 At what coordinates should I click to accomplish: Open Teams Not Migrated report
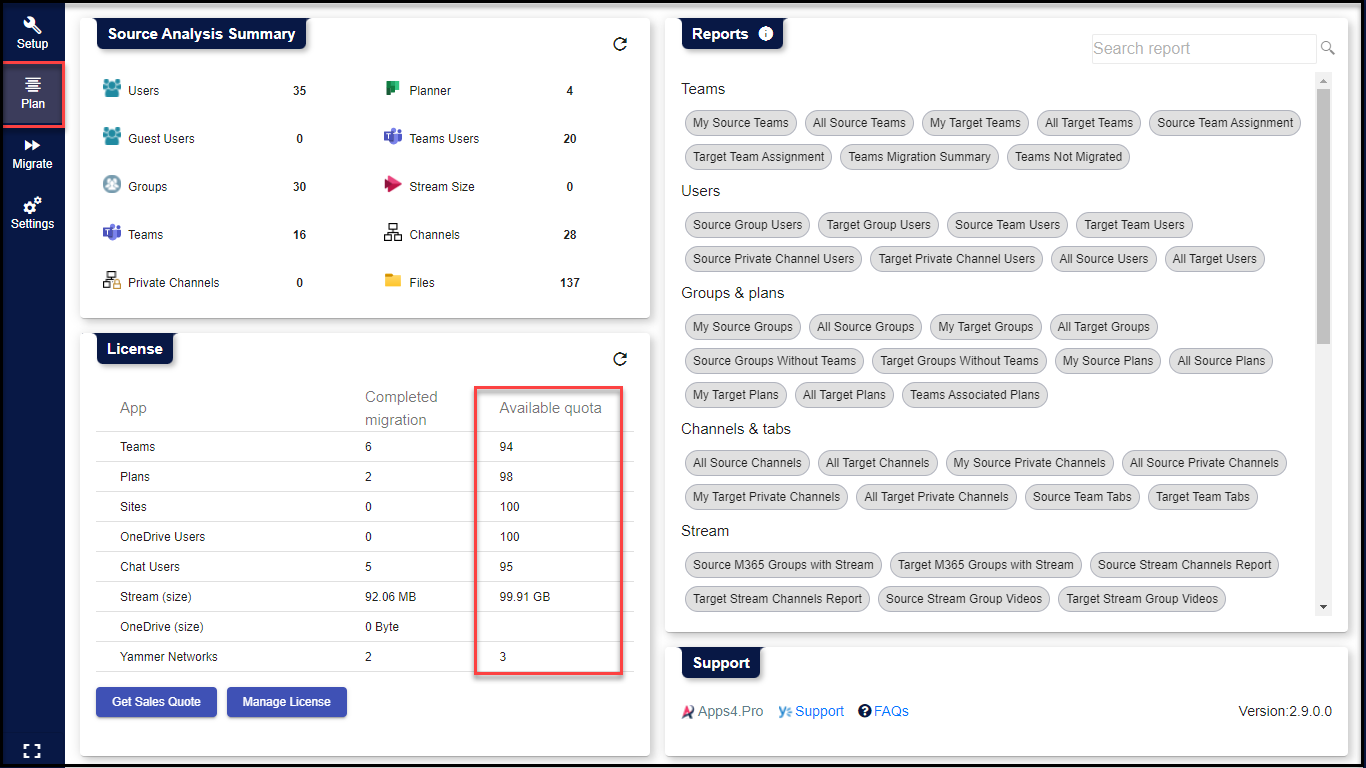click(1069, 157)
